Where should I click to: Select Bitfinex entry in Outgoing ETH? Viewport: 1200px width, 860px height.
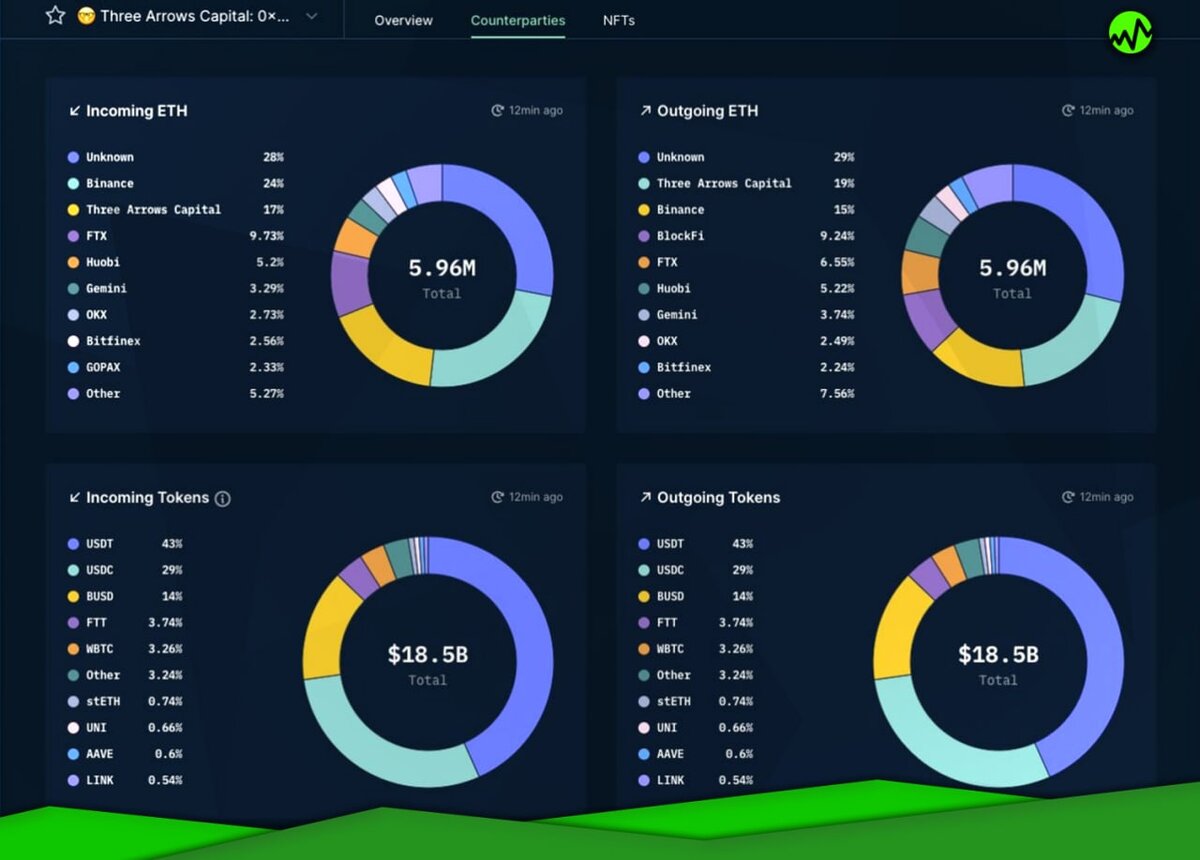[746, 367]
